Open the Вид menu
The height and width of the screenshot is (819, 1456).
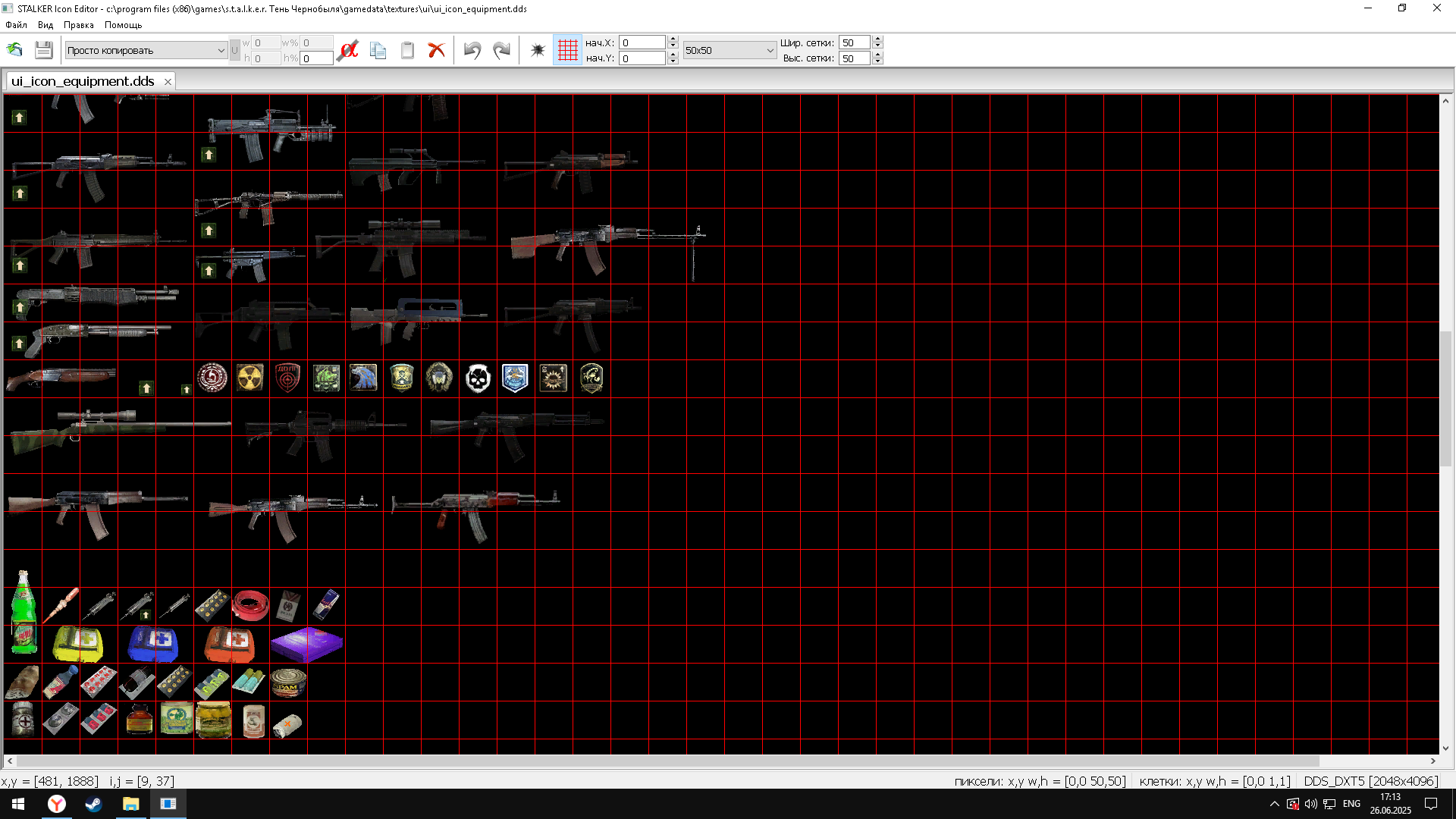coord(45,25)
